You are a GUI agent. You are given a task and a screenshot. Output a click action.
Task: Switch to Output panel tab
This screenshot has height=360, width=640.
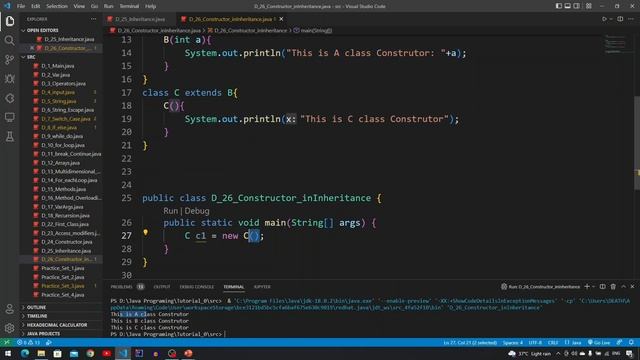[162, 287]
